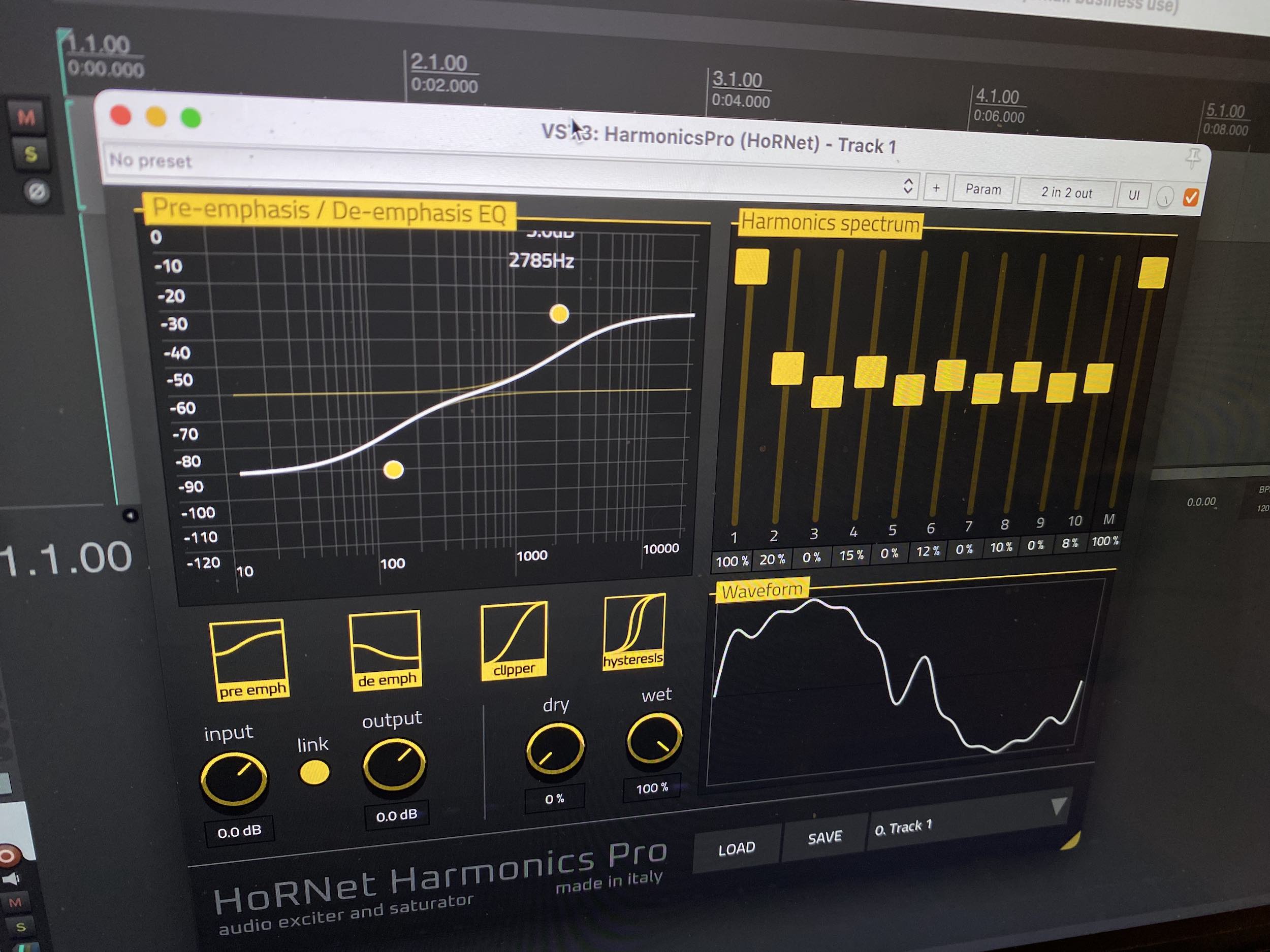Click the small wet/dry knob in plugin header

coord(1164,198)
